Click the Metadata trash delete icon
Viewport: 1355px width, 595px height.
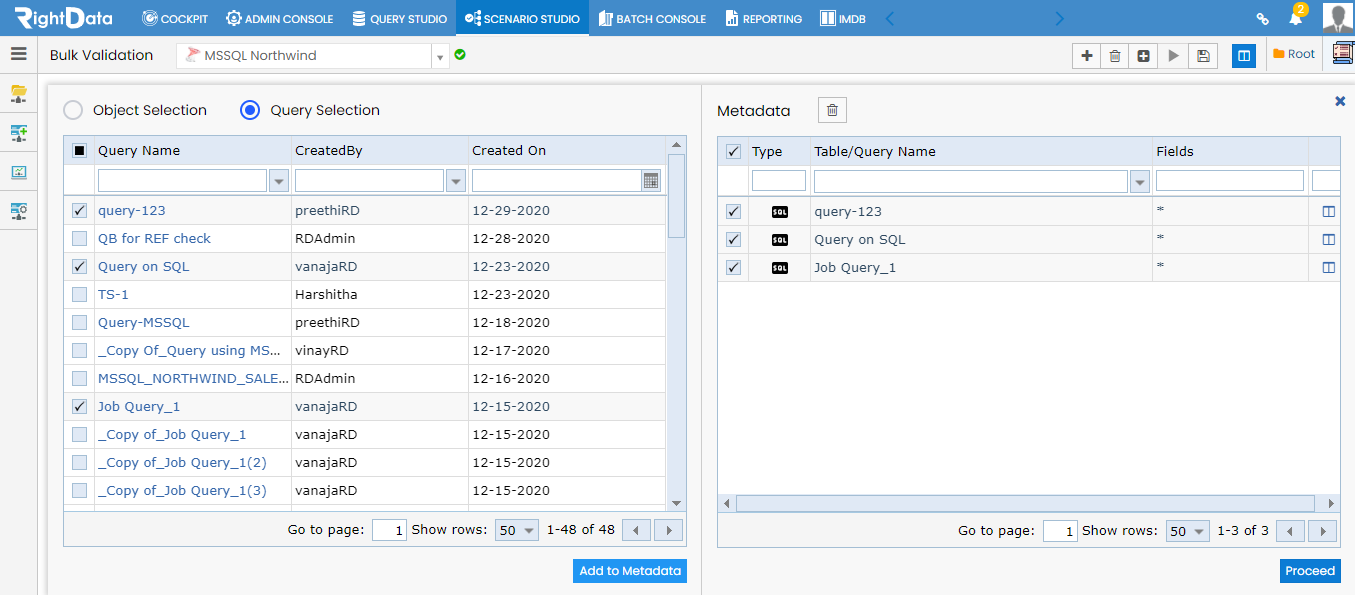pos(832,110)
